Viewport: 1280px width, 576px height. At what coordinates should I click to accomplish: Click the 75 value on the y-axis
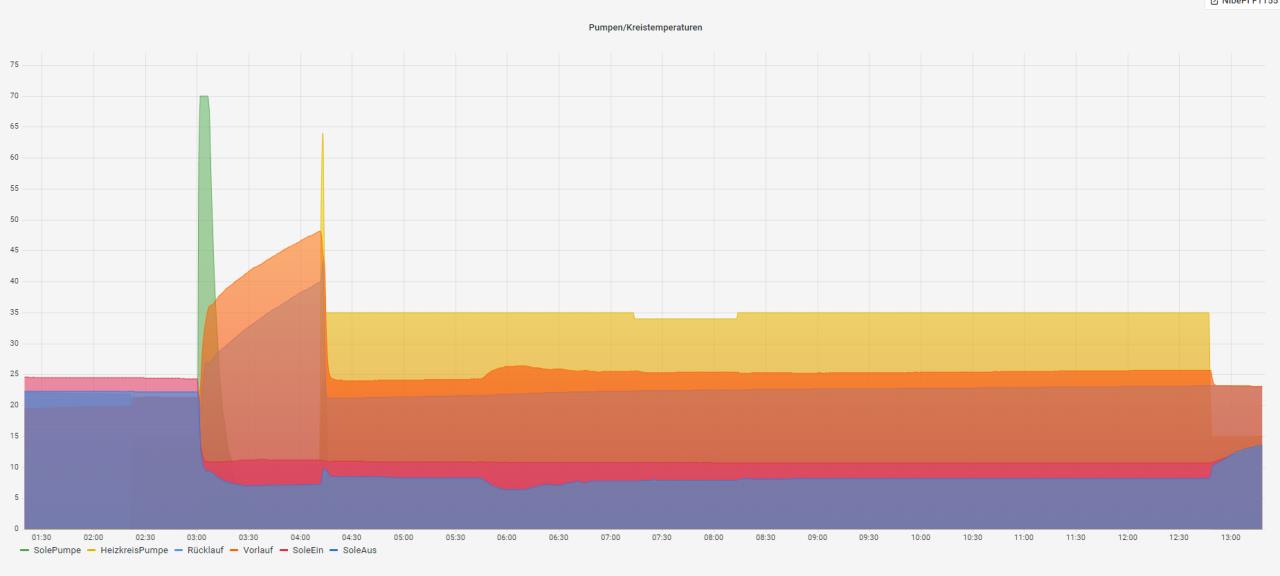click(x=14, y=65)
